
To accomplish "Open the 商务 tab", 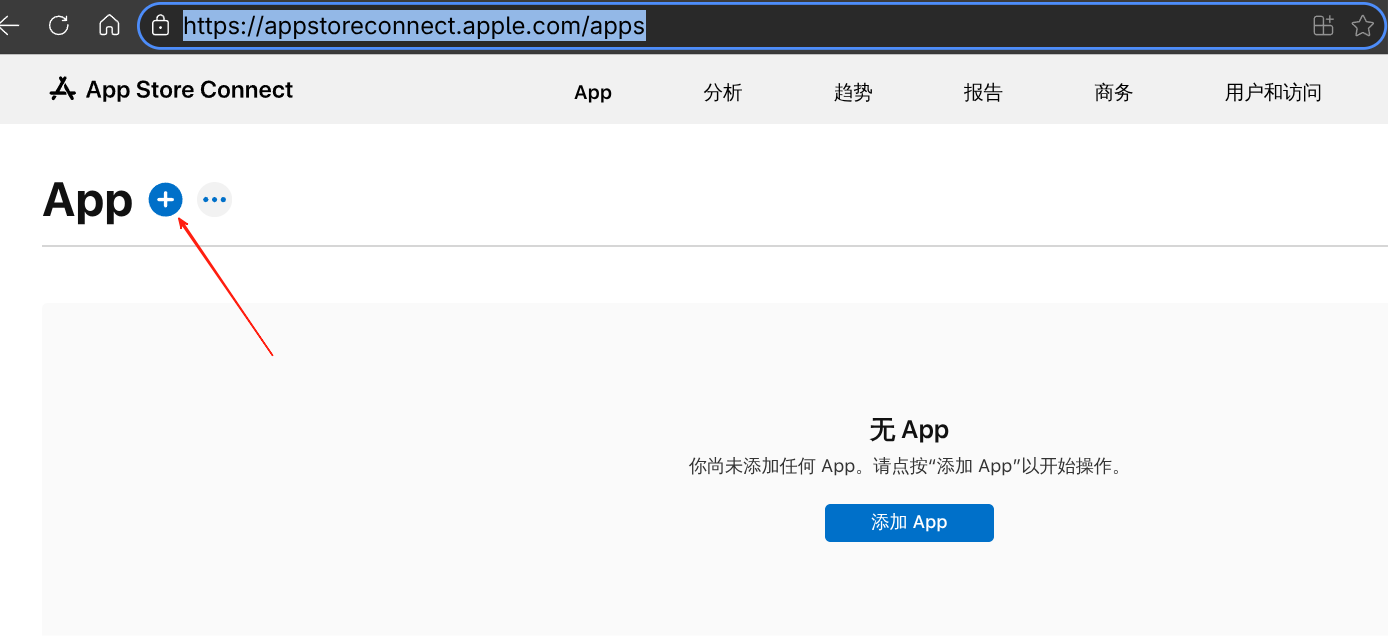I will [1114, 92].
